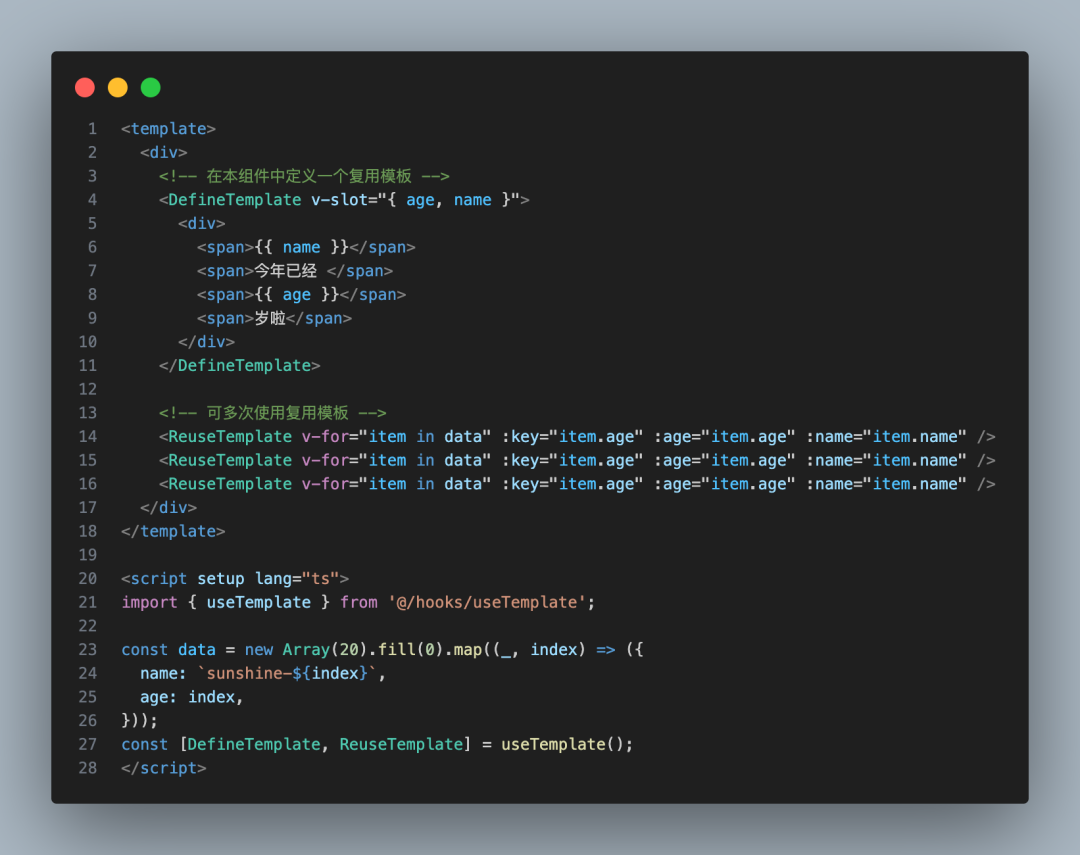
Task: Click the opening DefineTemplate tag on line 4
Action: coord(234,200)
